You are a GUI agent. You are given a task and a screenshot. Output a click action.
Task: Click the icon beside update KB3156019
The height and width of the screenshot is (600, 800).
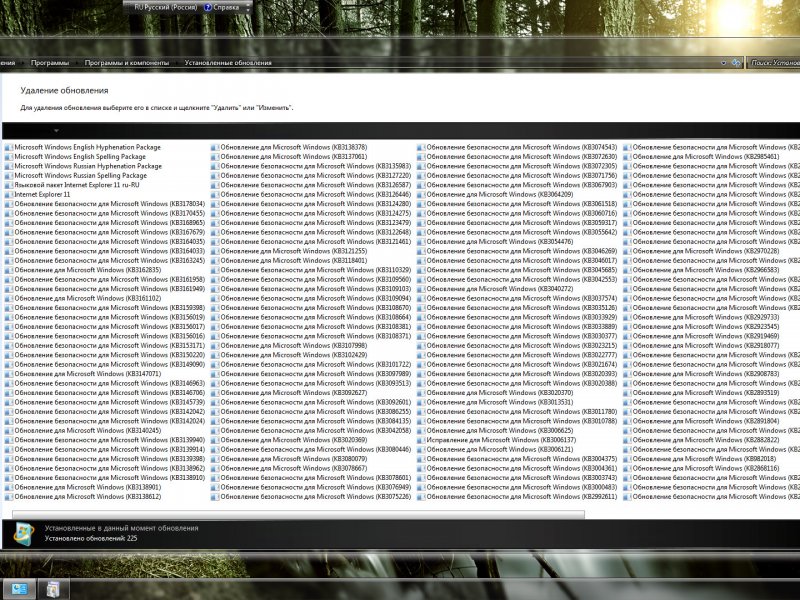[x=9, y=317]
